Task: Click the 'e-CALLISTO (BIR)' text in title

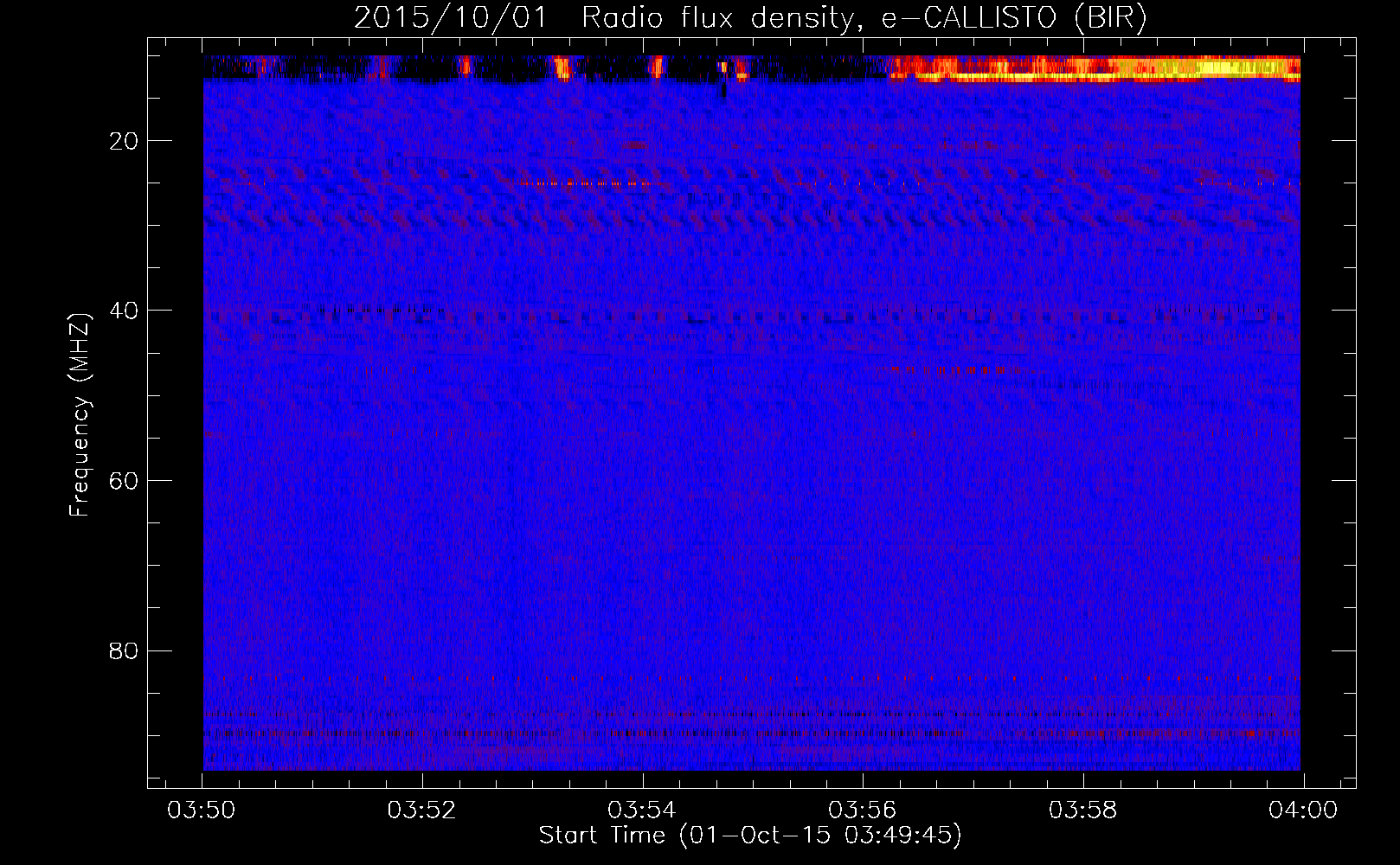Action: point(1013,18)
